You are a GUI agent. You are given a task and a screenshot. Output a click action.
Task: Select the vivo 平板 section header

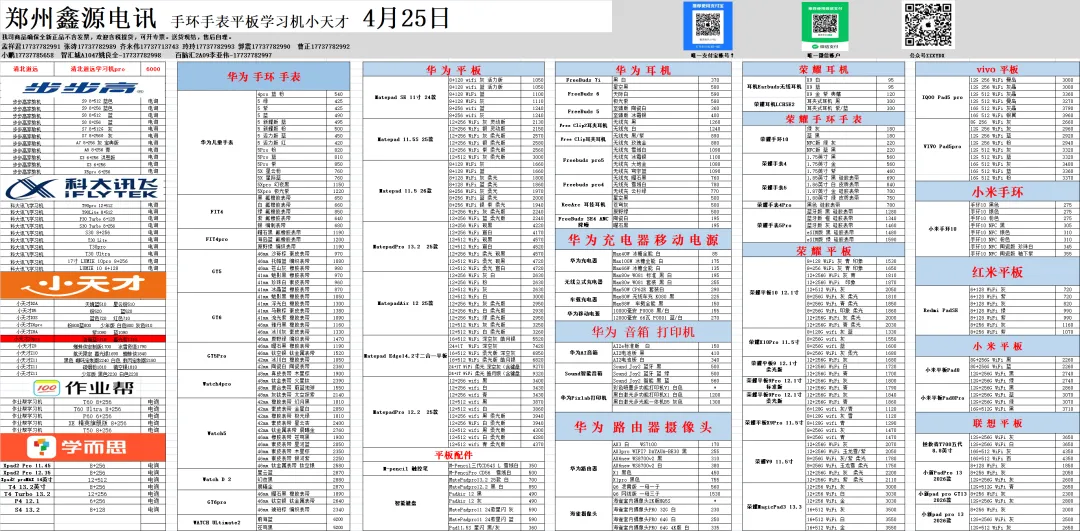coord(997,70)
